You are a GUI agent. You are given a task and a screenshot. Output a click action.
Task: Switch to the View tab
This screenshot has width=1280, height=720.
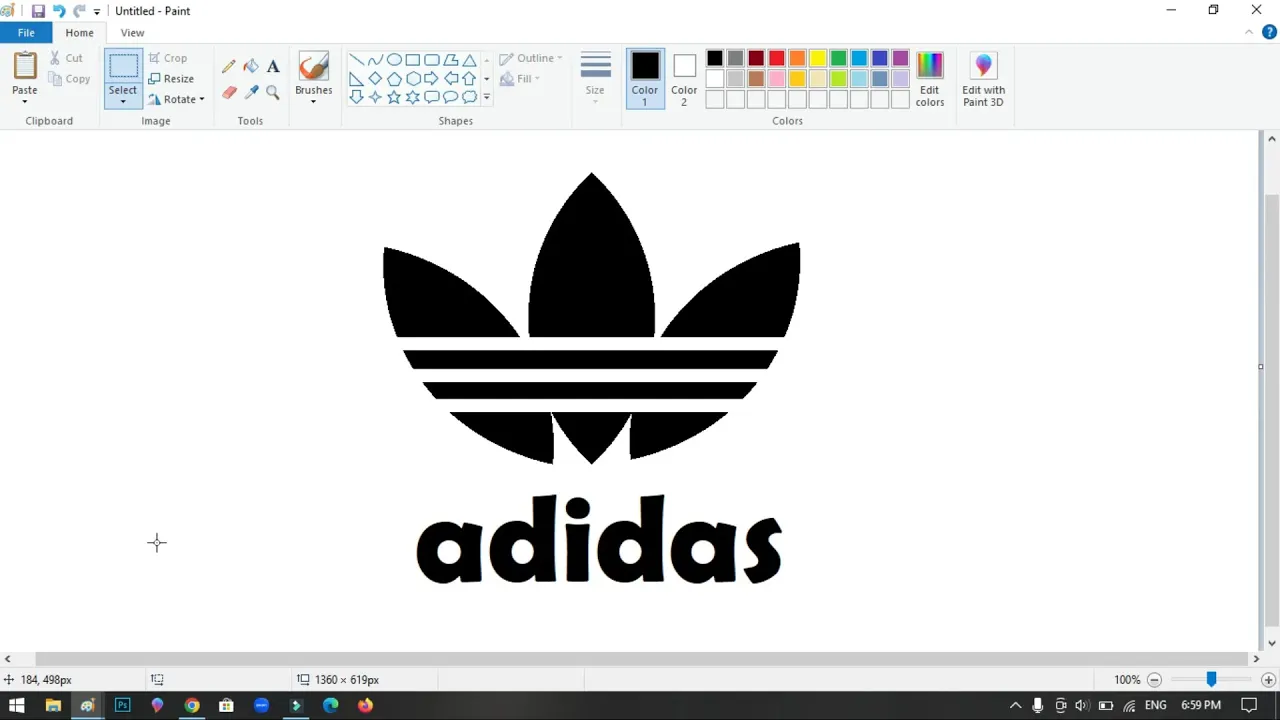pos(132,33)
